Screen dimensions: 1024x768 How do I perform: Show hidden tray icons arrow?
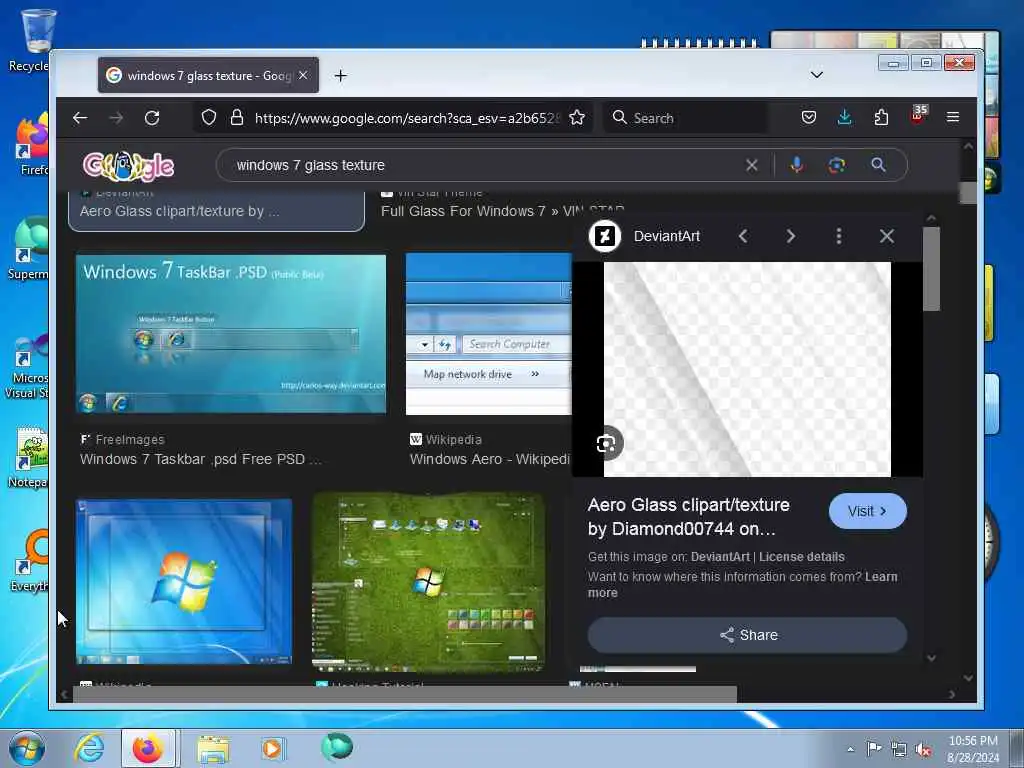850,749
